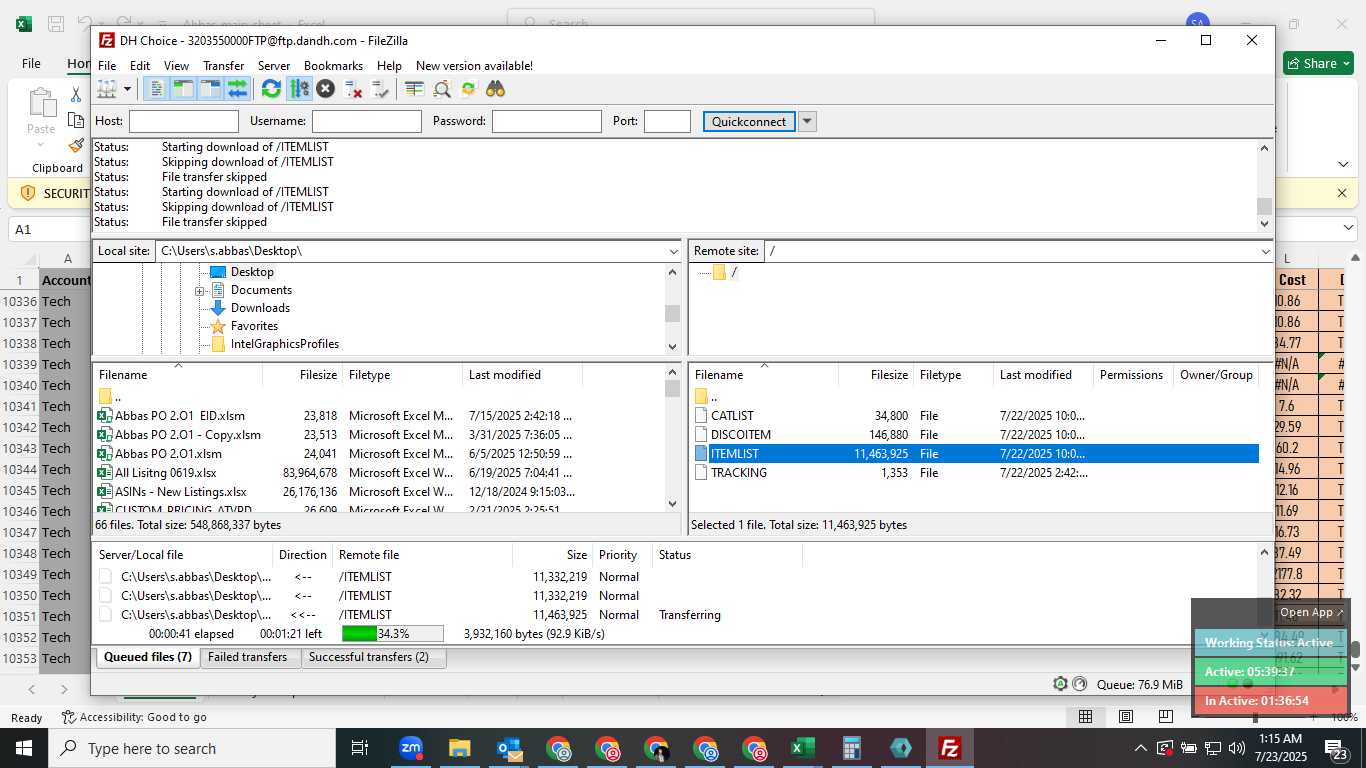Image resolution: width=1366 pixels, height=768 pixels.
Task: Toggle remote directory tree display
Action: [x=210, y=89]
